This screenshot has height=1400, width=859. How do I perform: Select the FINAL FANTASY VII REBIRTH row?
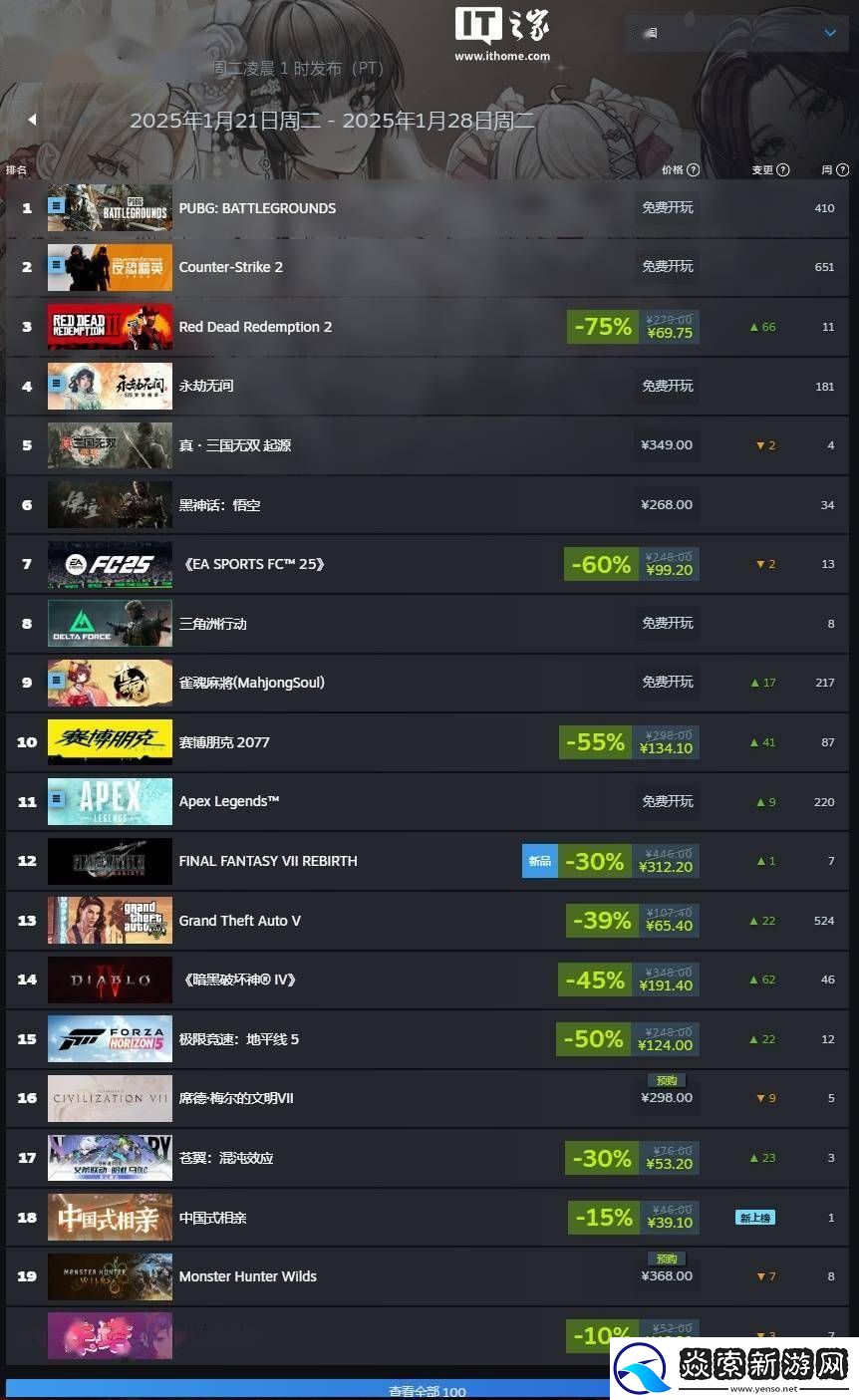(x=428, y=861)
